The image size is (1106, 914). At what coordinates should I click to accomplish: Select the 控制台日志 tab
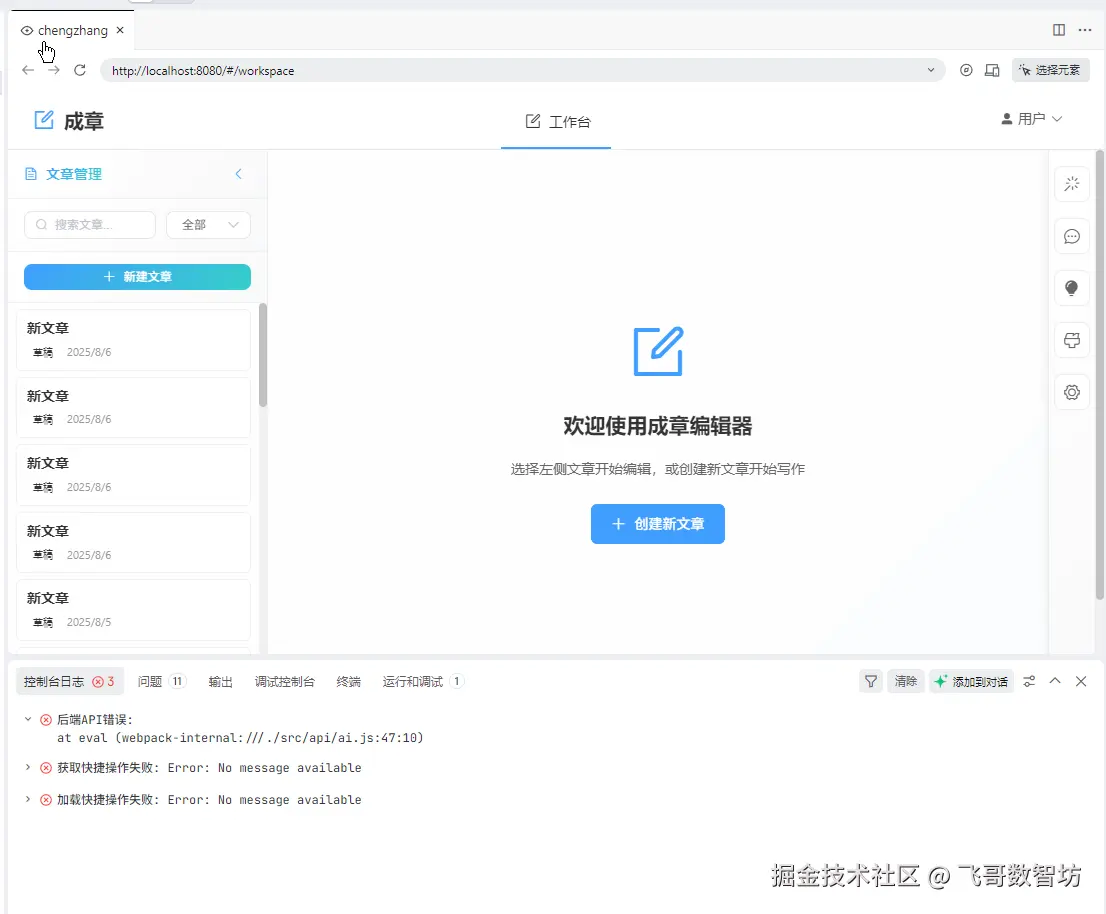pos(69,681)
